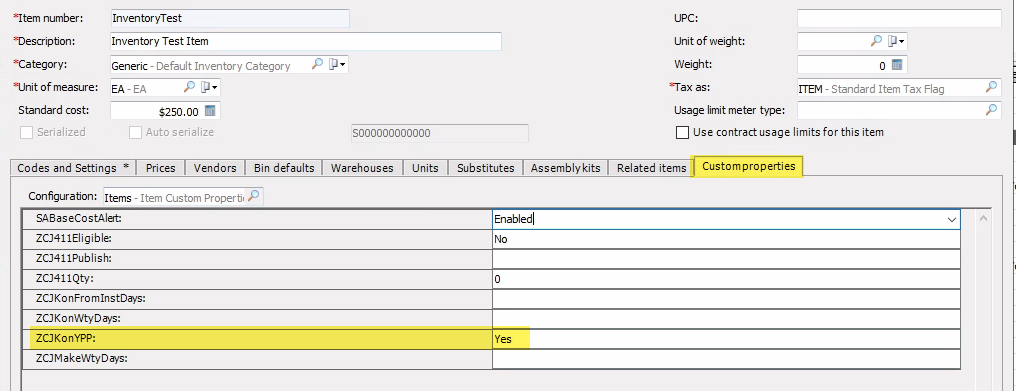Image resolution: width=1016 pixels, height=391 pixels.
Task: Switch to the Bin defaults tab
Action: (x=284, y=168)
